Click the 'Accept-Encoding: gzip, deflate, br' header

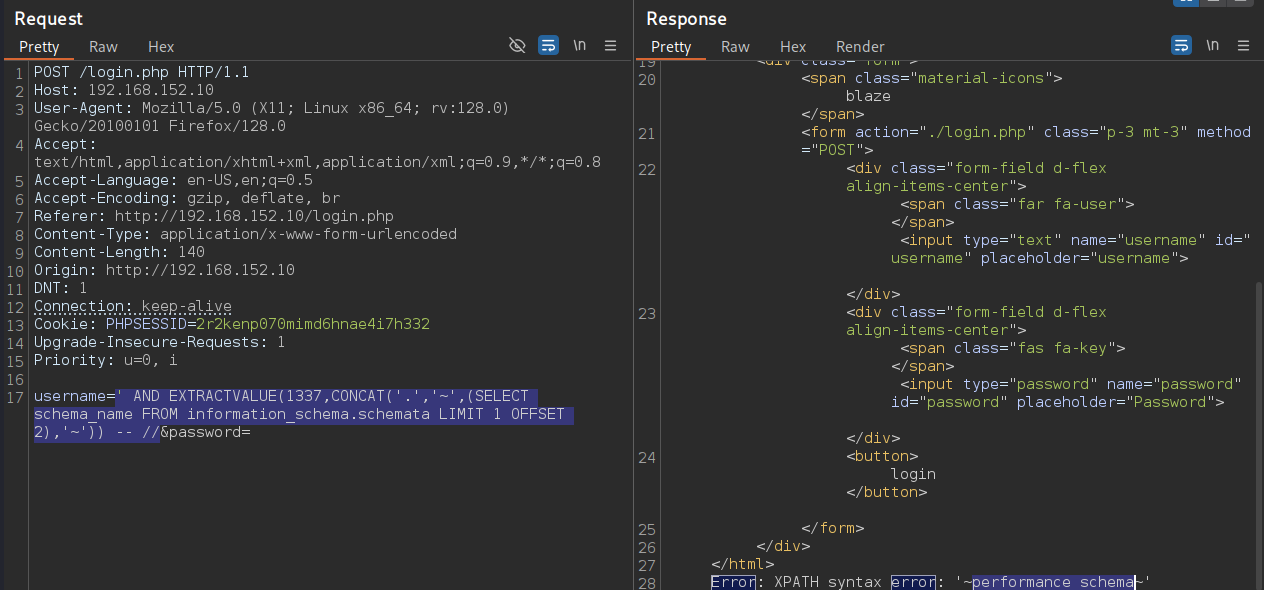point(187,198)
